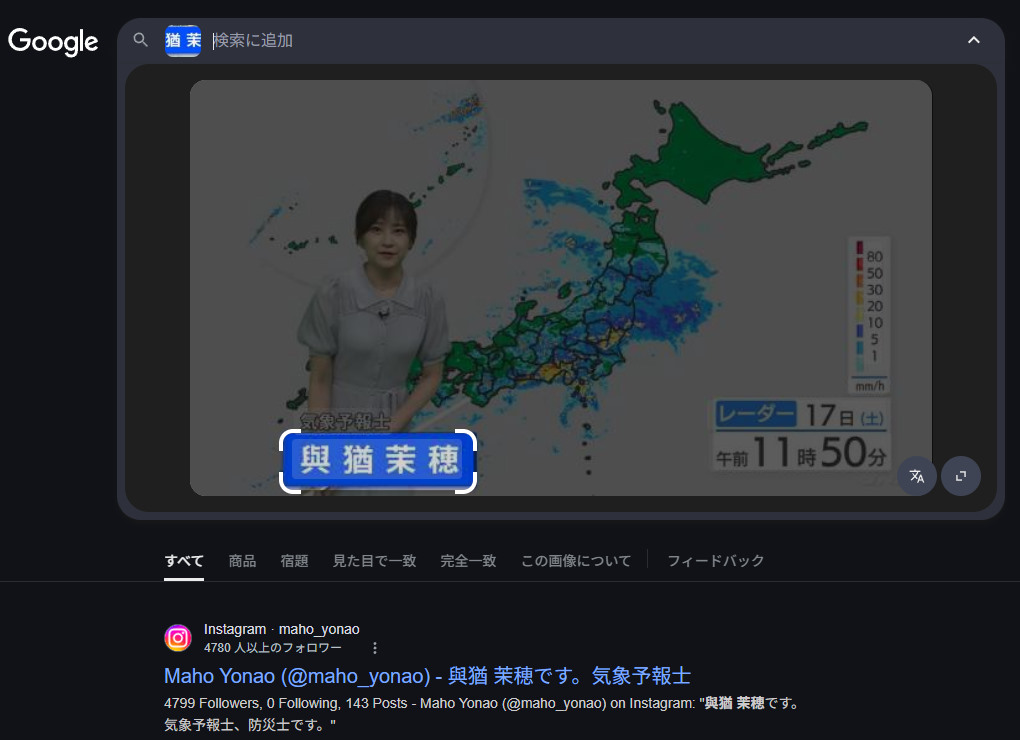Open the 完全一致 tab
This screenshot has width=1020, height=740.
click(468, 561)
